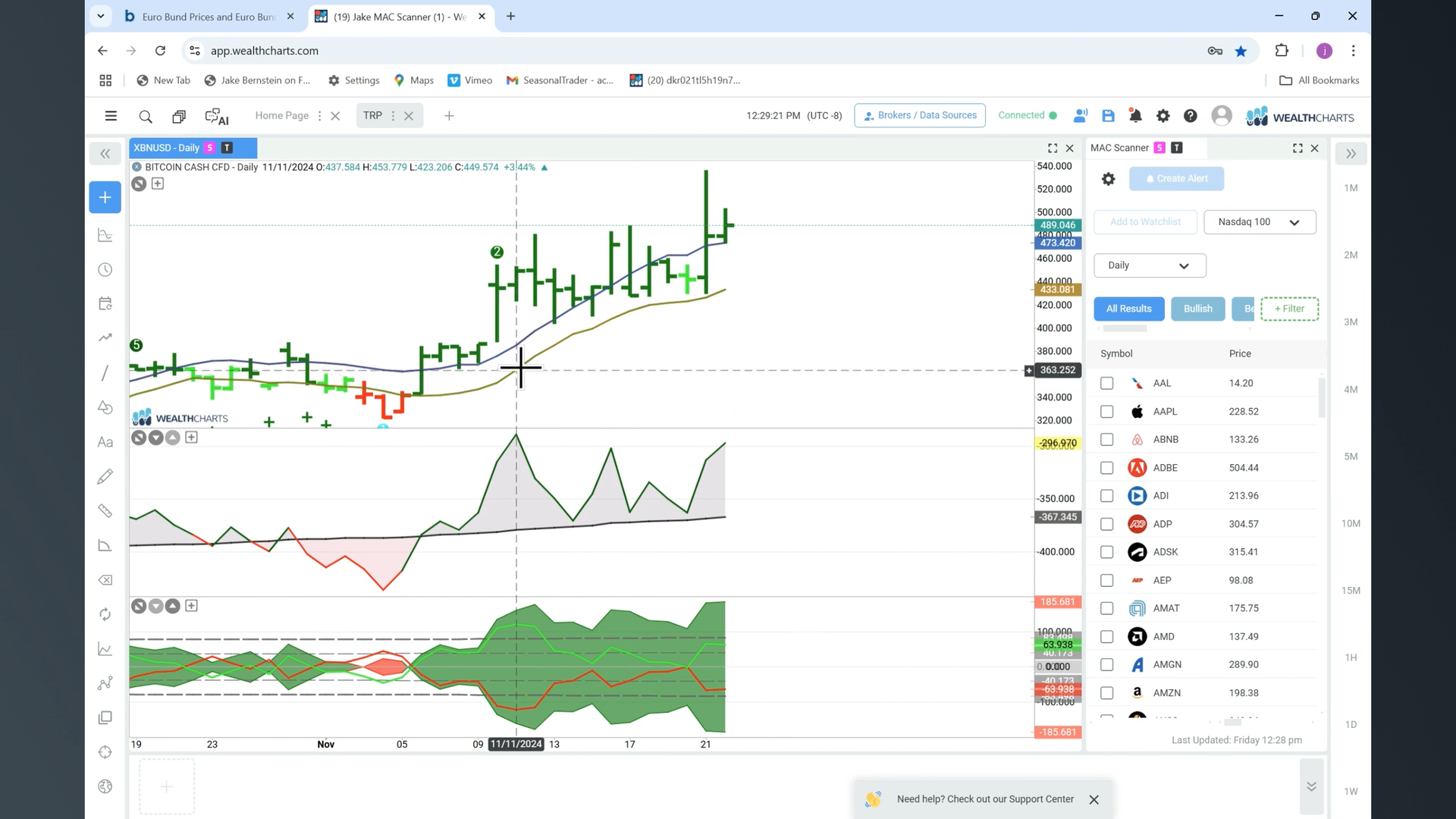Open TRP tab options menu
Viewport: 1456px width, 819px height.
tap(393, 116)
